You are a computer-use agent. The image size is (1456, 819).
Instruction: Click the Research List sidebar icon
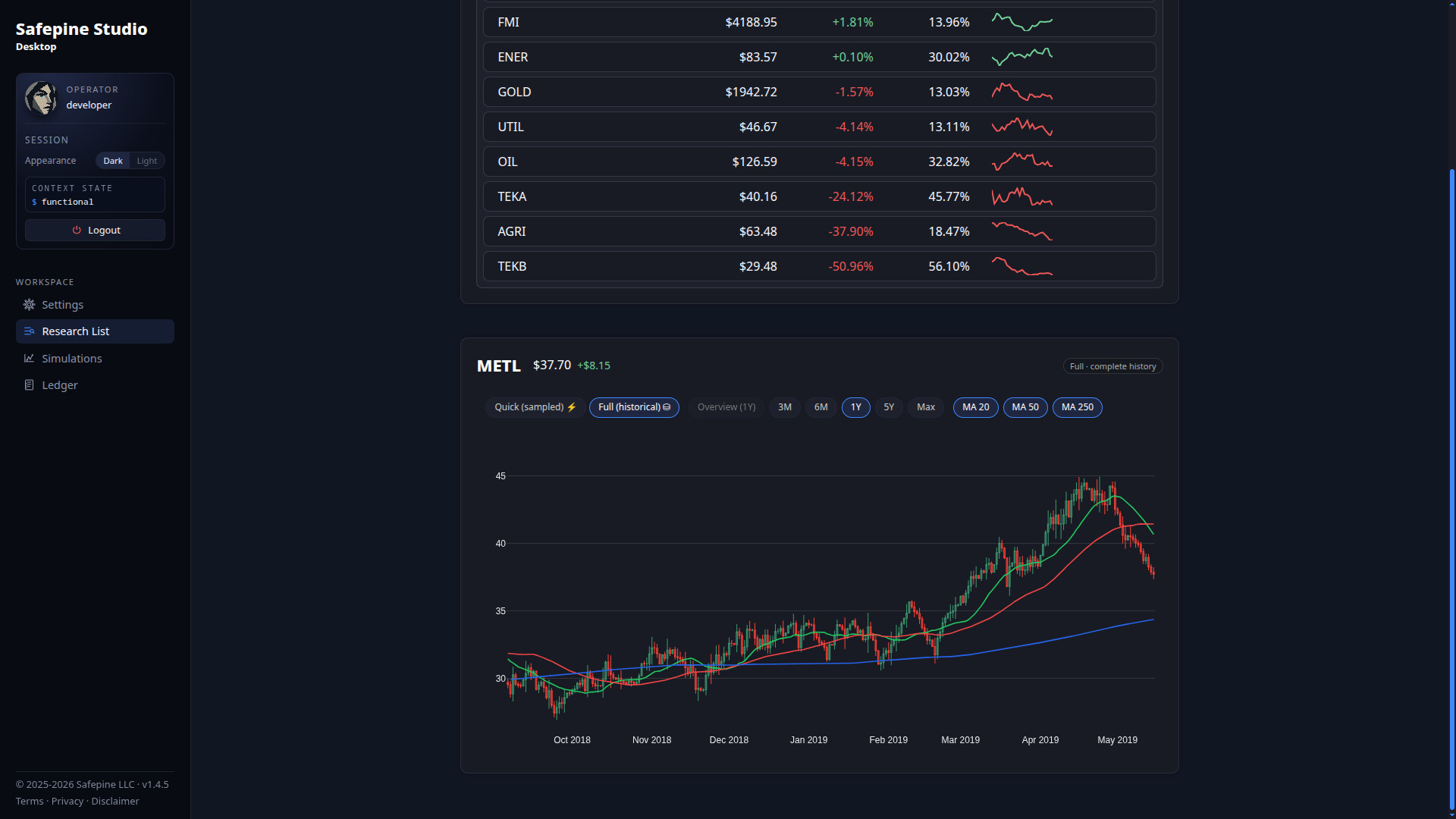pyautogui.click(x=29, y=331)
